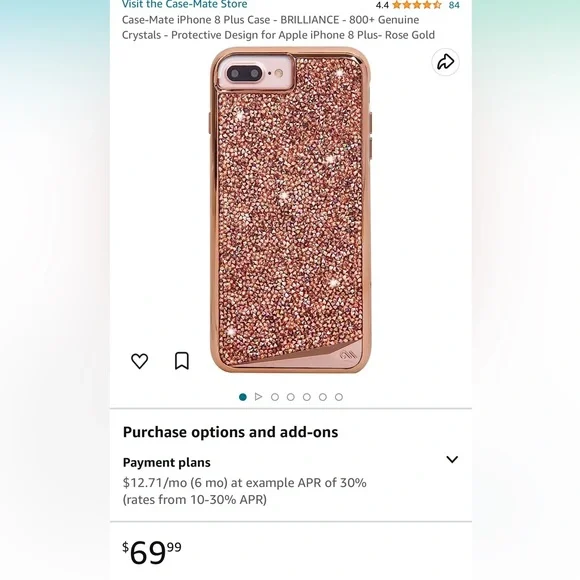Expand the Payment plans chevron
Image resolution: width=580 pixels, height=580 pixels.
coord(452,459)
